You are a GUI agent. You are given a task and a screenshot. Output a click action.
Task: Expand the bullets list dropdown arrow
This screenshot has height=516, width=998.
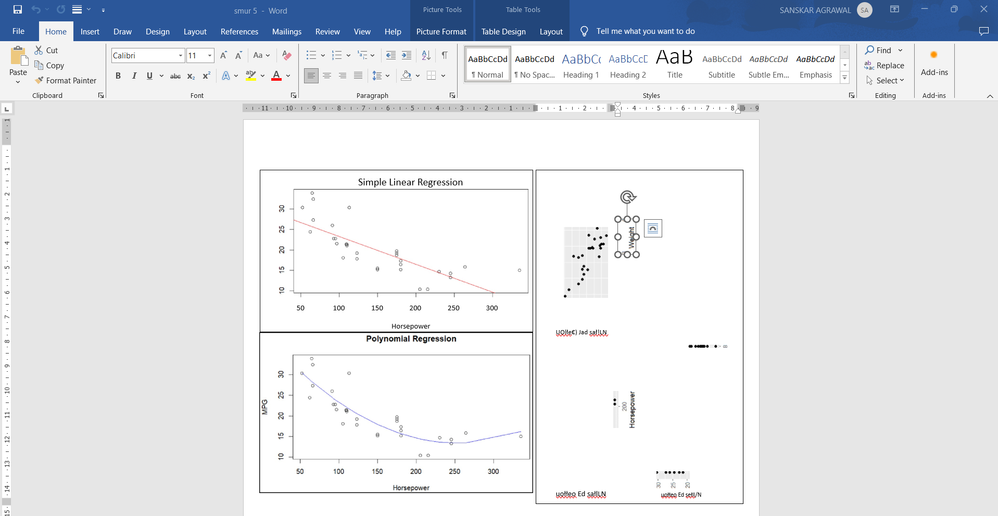coord(323,55)
